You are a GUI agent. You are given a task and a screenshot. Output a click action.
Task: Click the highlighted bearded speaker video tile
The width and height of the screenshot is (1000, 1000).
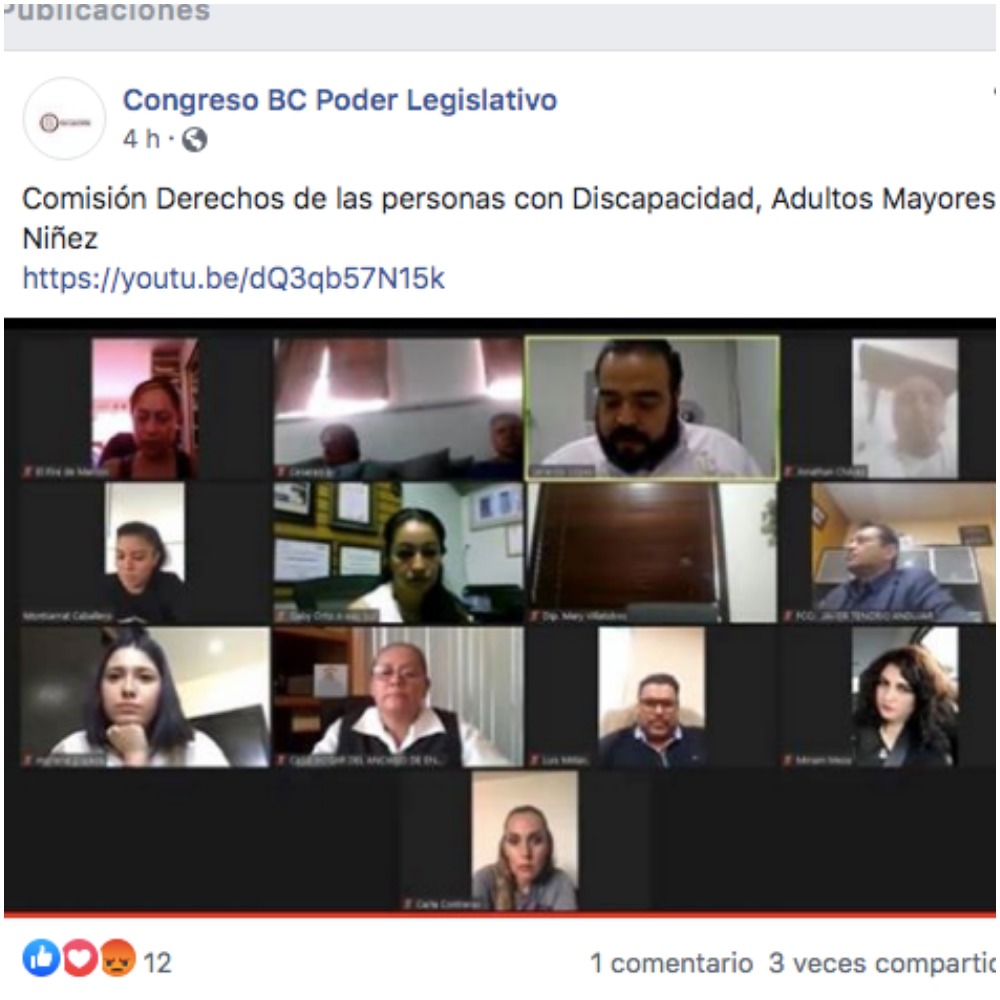point(651,408)
